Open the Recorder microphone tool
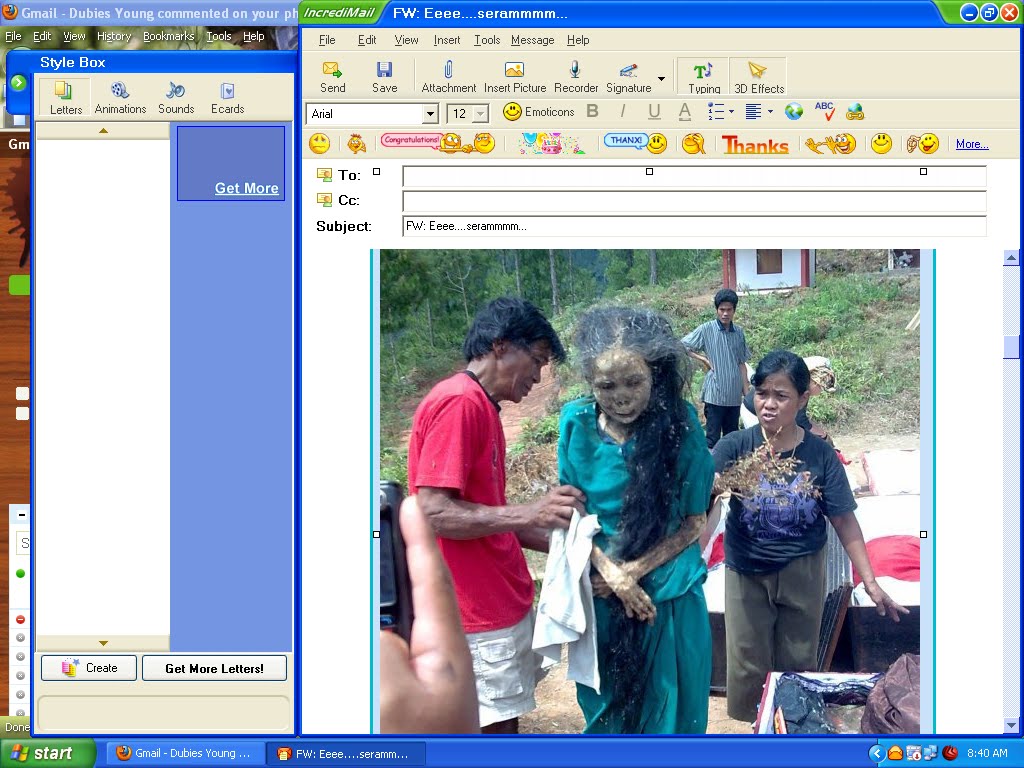The image size is (1024, 768). [575, 77]
